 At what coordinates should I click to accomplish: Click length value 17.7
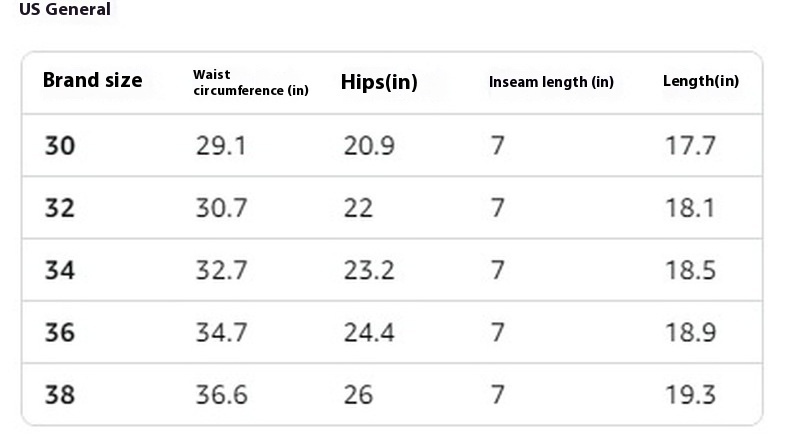click(690, 146)
